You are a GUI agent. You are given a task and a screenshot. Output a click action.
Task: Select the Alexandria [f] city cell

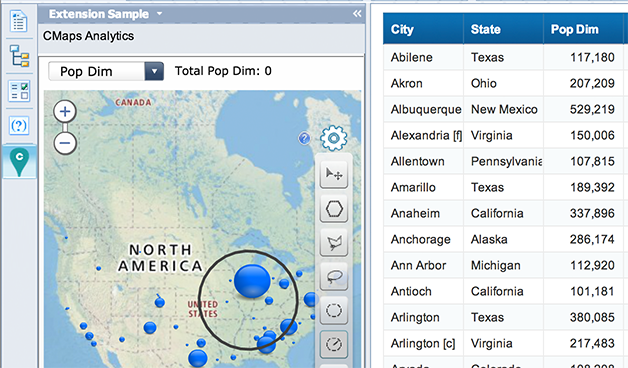423,135
